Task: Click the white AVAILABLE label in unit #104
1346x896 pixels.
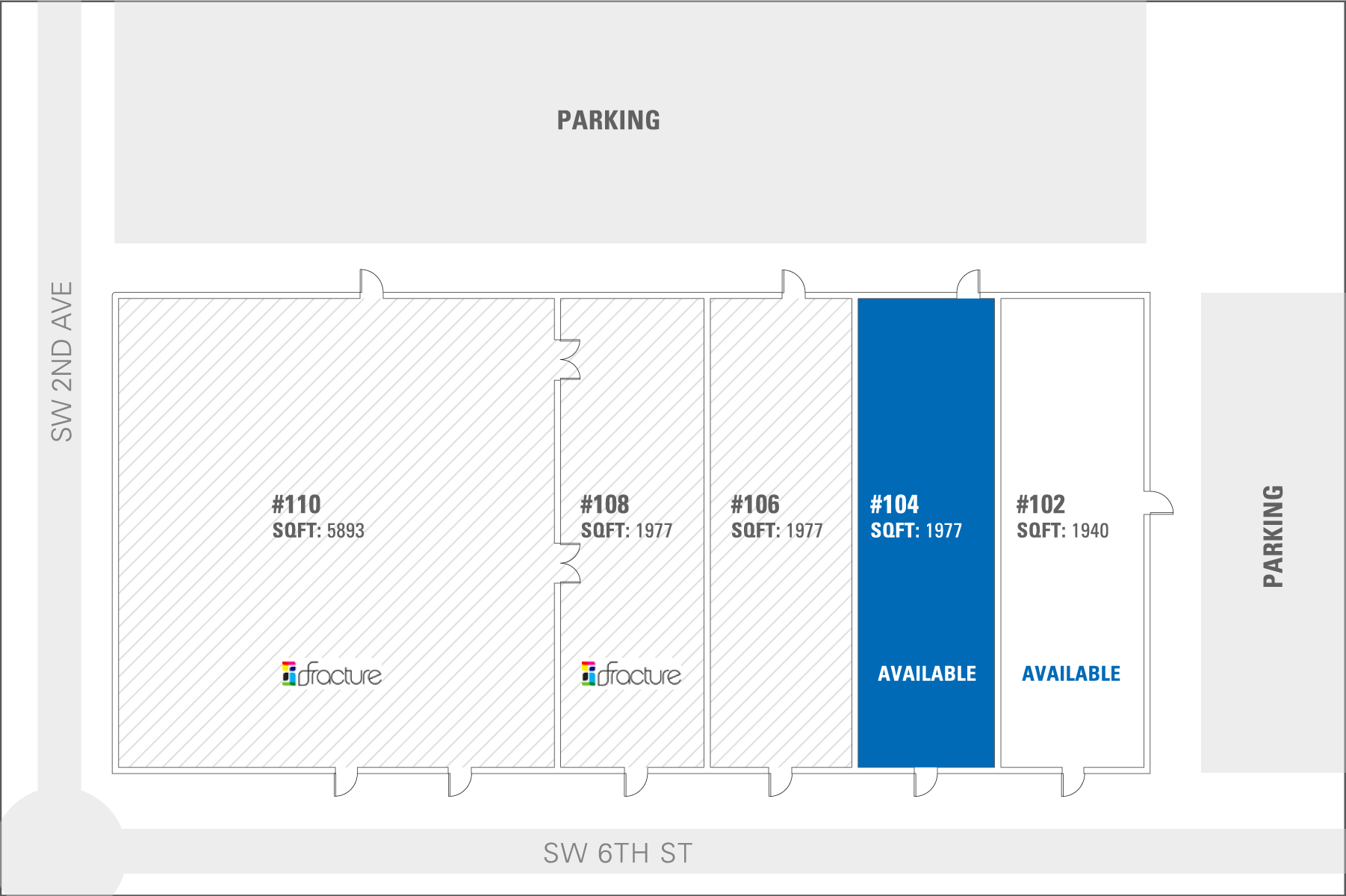Action: [x=927, y=673]
